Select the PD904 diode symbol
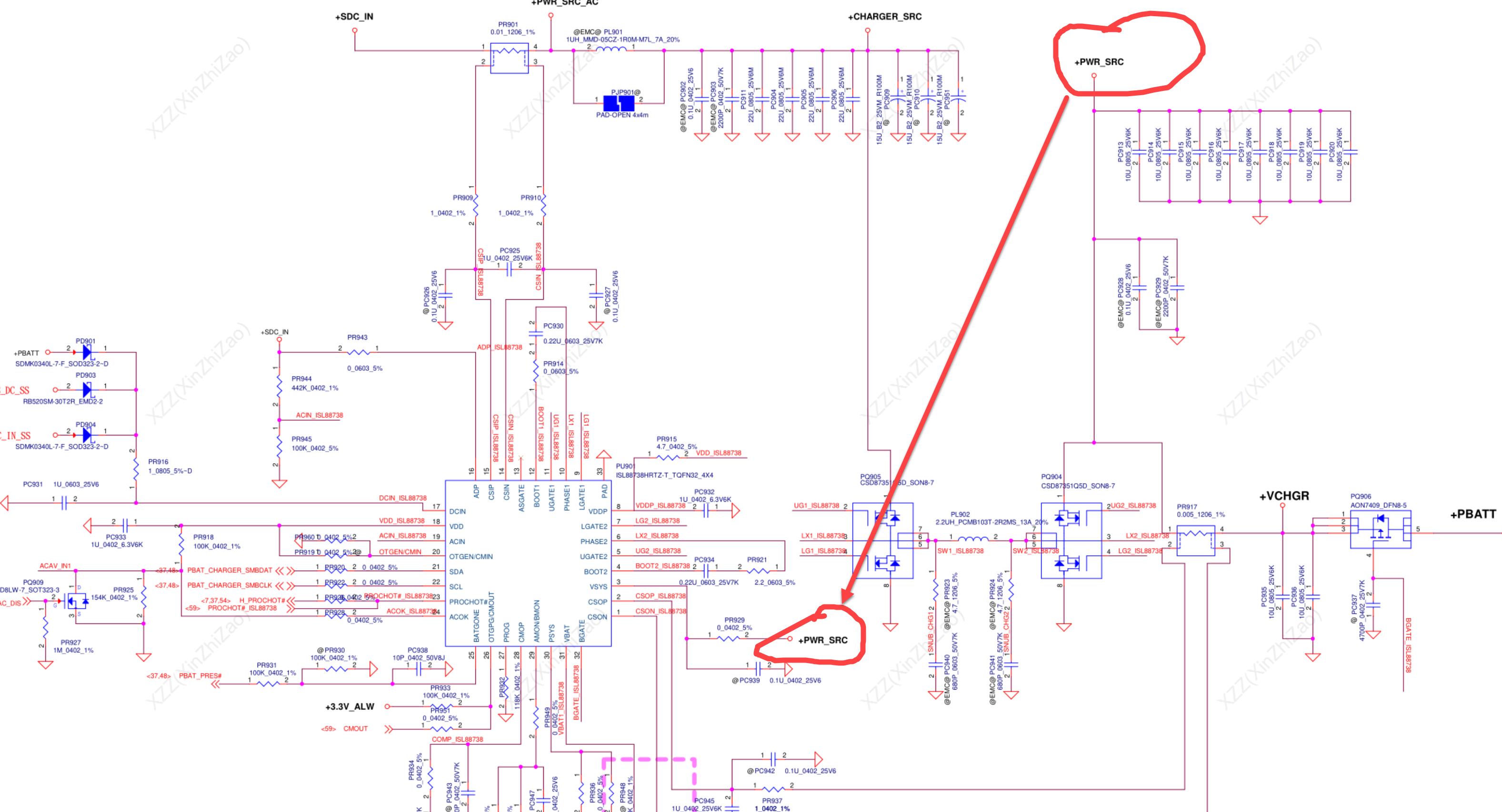The image size is (1502, 812). [x=87, y=434]
